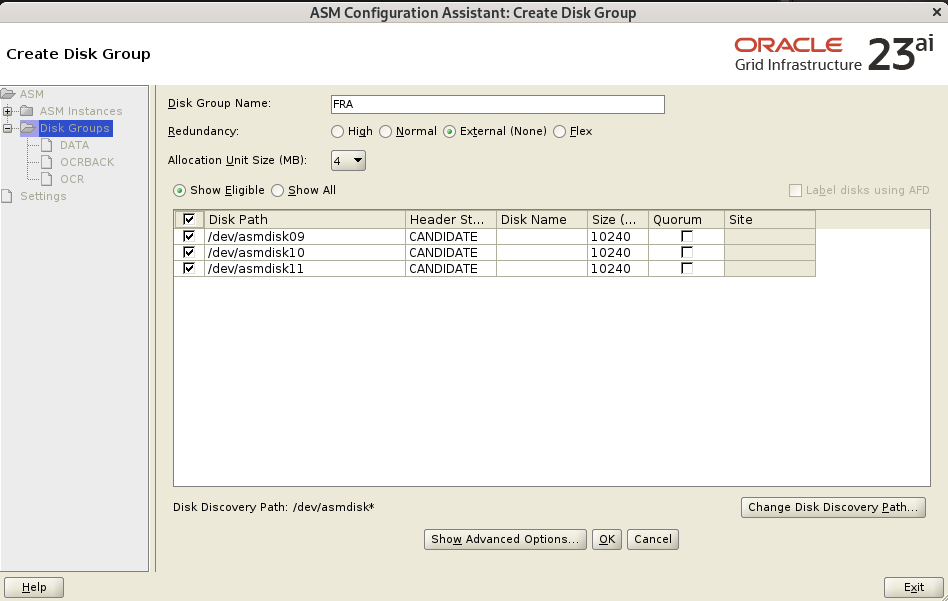Click the Exit button
This screenshot has width=948, height=601.
(x=914, y=587)
